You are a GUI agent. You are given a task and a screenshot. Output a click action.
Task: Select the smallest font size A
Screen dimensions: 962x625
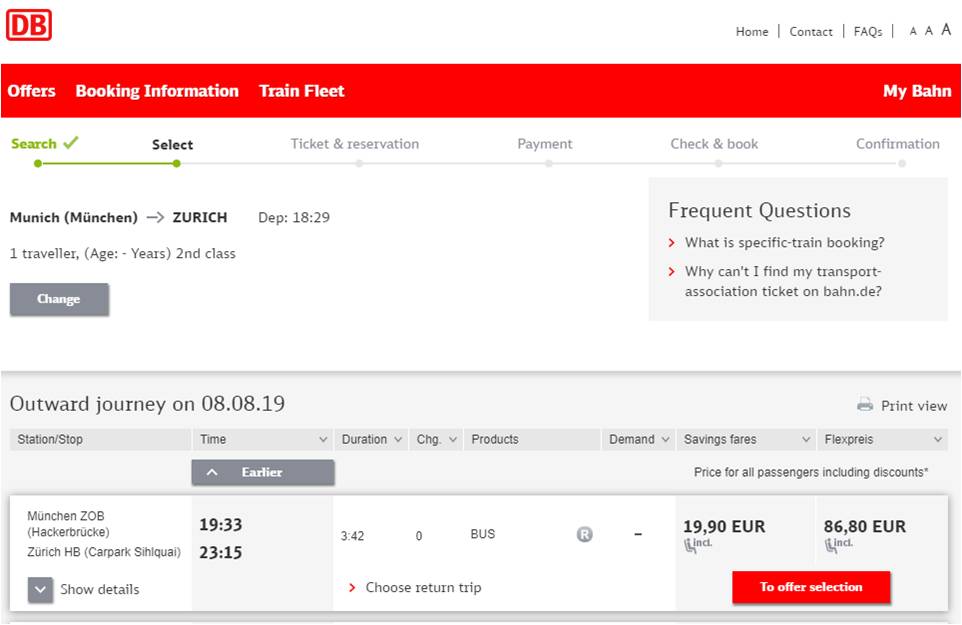[x=913, y=31]
